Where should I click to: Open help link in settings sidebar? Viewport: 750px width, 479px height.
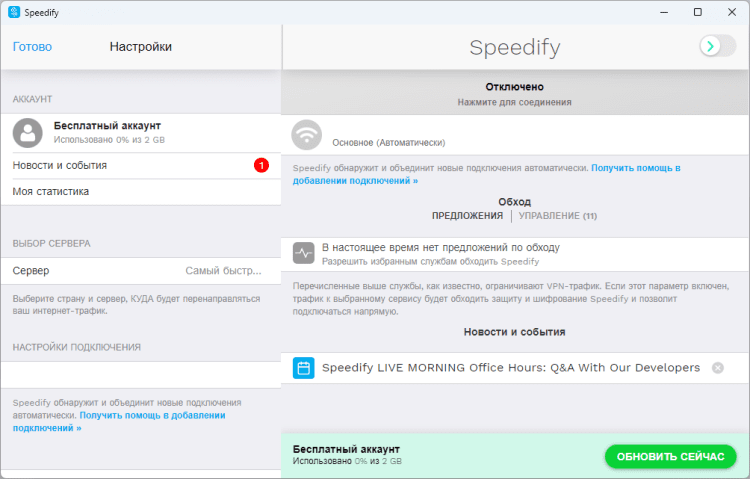tap(152, 414)
